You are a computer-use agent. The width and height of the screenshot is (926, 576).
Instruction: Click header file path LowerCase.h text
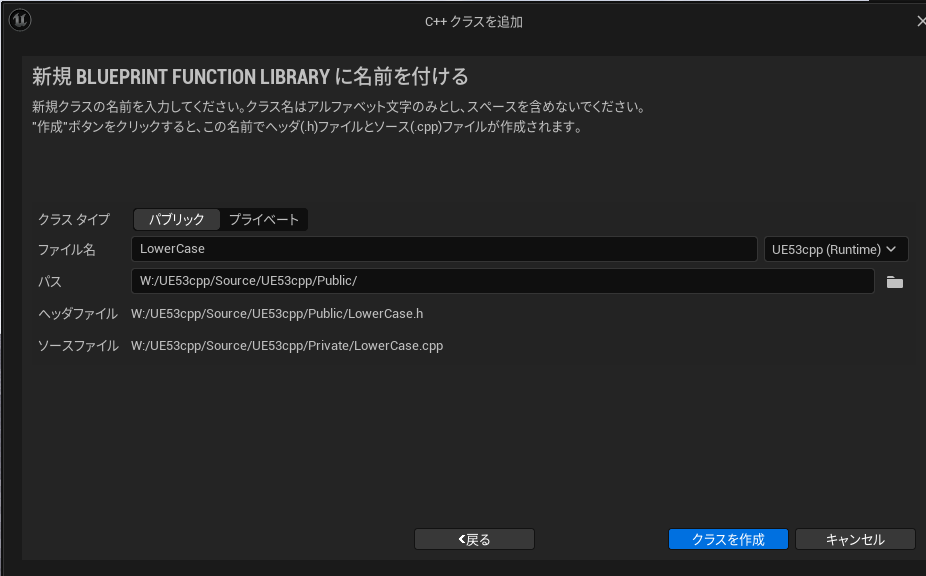[x=277, y=314]
